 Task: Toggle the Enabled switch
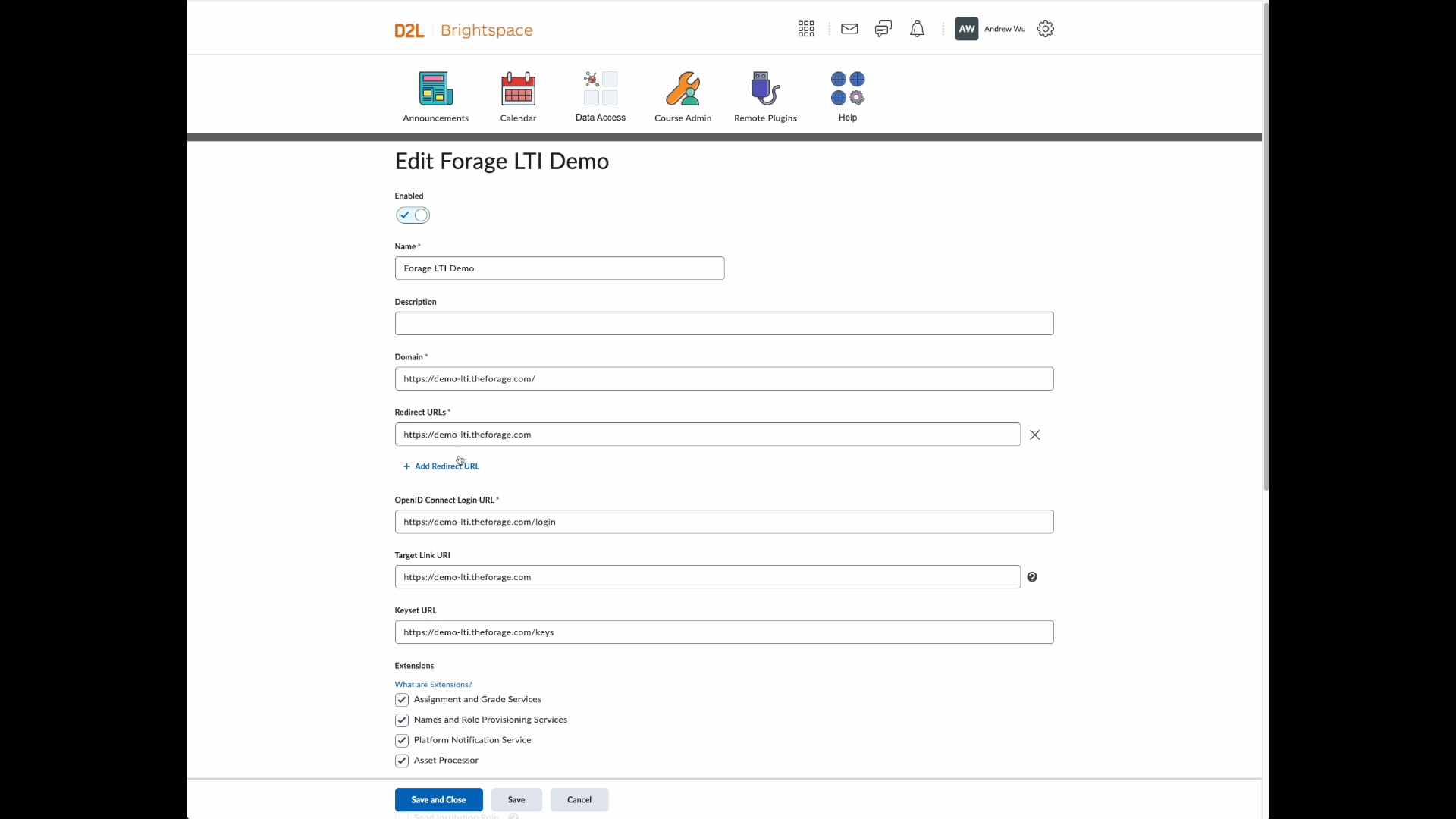[413, 215]
